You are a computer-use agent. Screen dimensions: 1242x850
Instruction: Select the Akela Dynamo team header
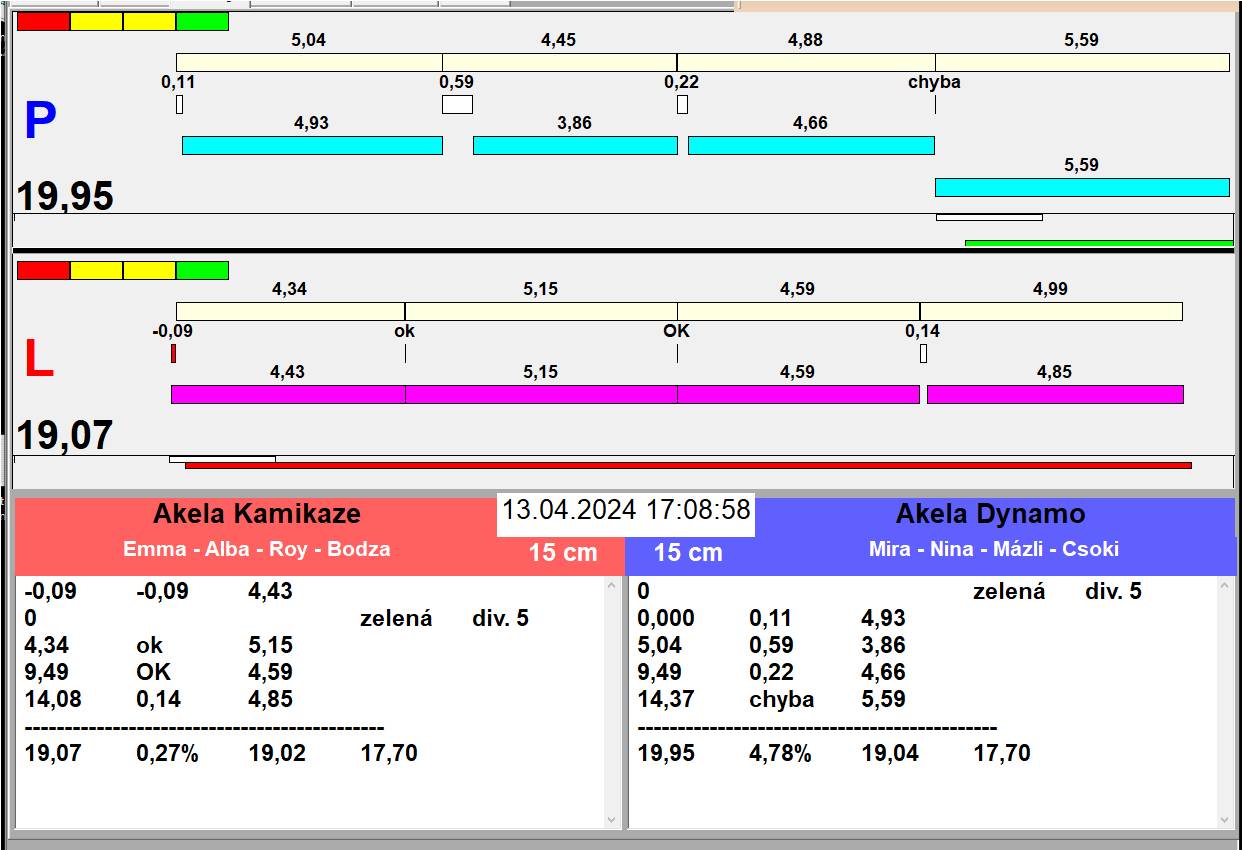click(x=990, y=514)
